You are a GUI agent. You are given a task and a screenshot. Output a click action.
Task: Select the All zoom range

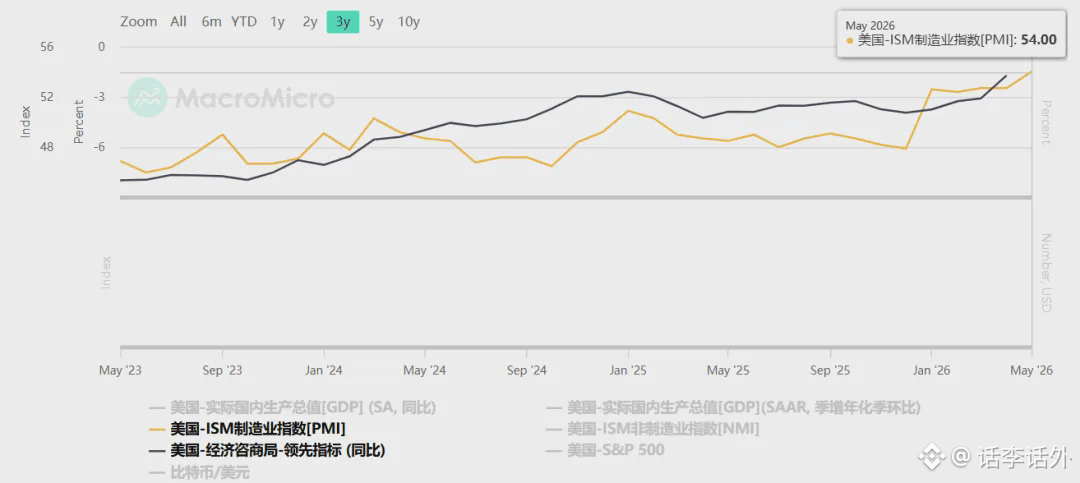(x=178, y=22)
